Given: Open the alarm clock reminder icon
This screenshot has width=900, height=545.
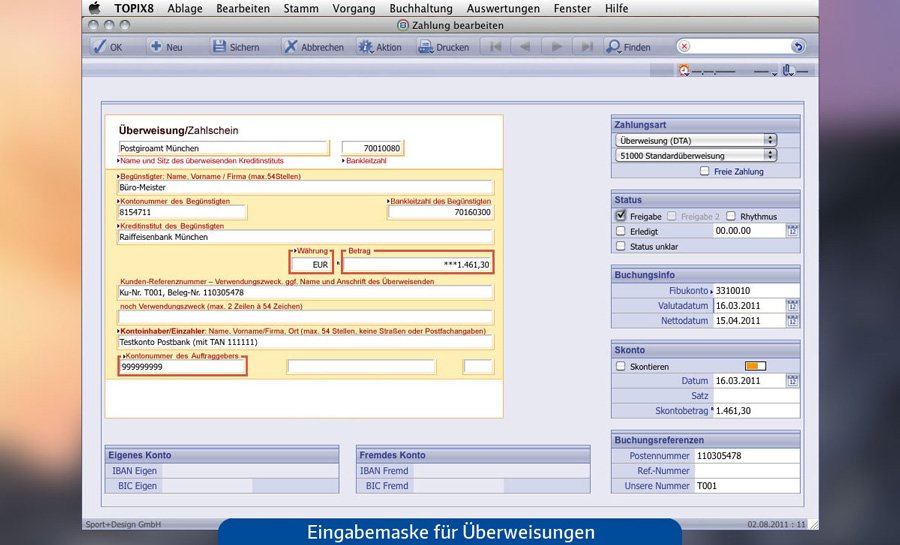Looking at the screenshot, I should tap(684, 71).
